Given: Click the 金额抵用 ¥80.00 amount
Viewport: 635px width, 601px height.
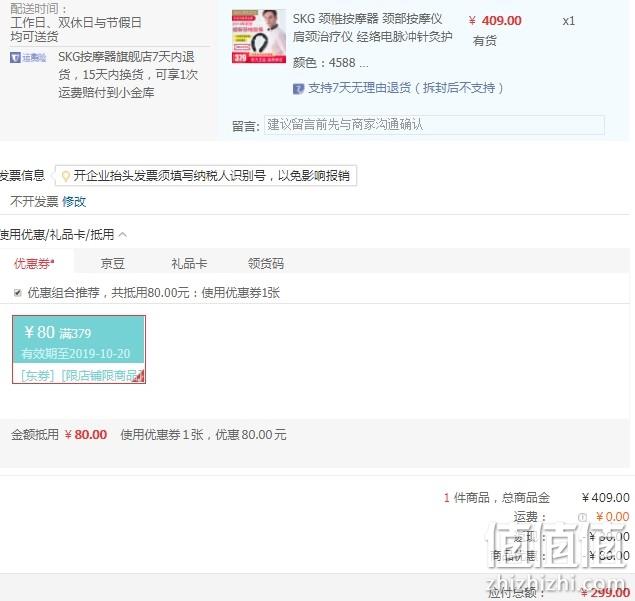Looking at the screenshot, I should point(85,435).
